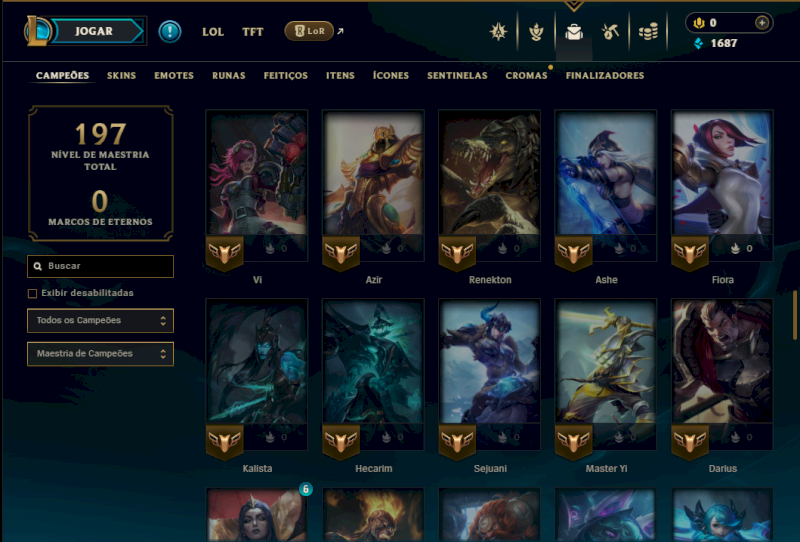Expand the top center down-arrow chevron

tap(574, 6)
